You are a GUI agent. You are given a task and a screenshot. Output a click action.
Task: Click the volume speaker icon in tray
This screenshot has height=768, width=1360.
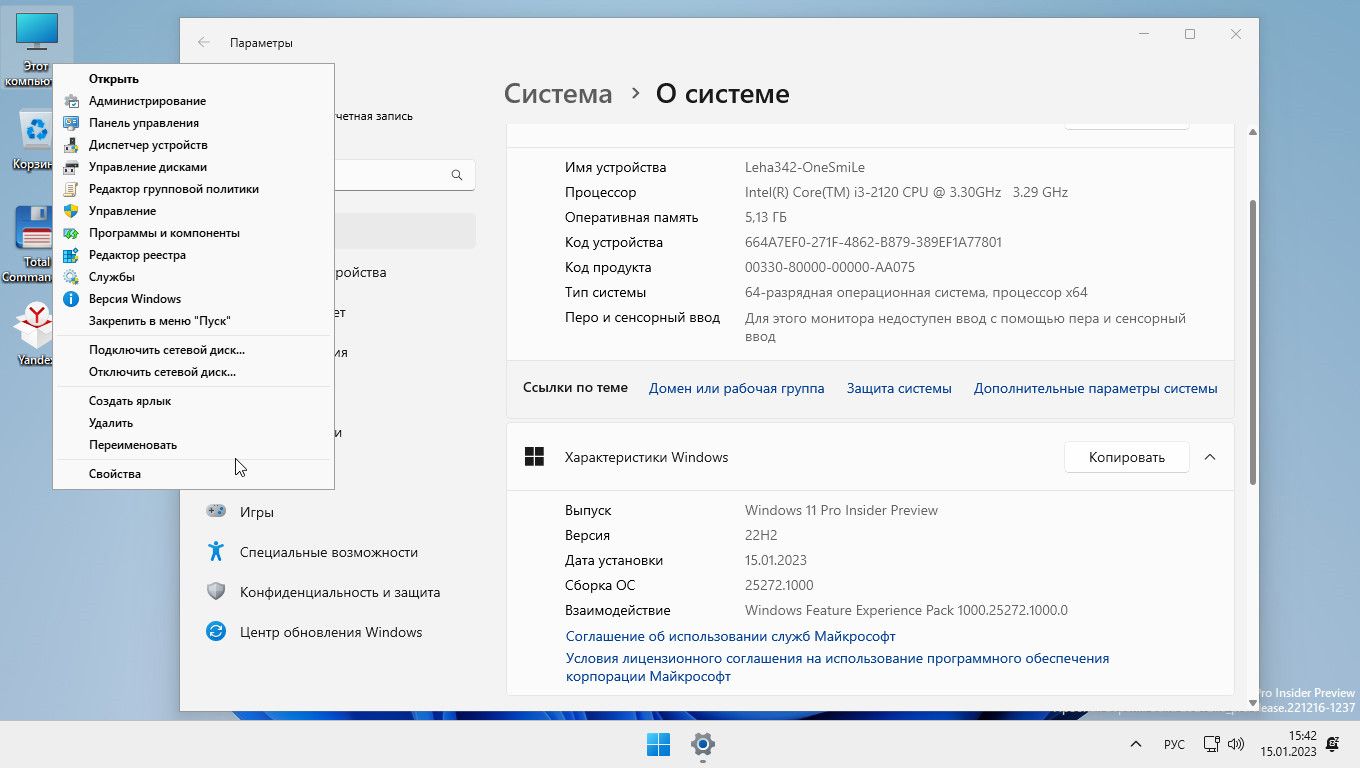tap(1236, 744)
